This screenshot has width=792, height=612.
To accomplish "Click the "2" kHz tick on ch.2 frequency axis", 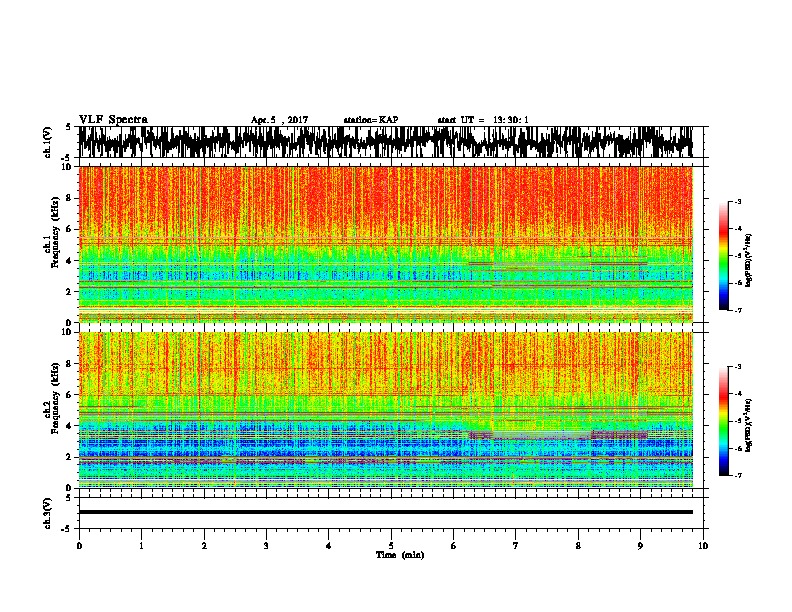I will pyautogui.click(x=70, y=456).
